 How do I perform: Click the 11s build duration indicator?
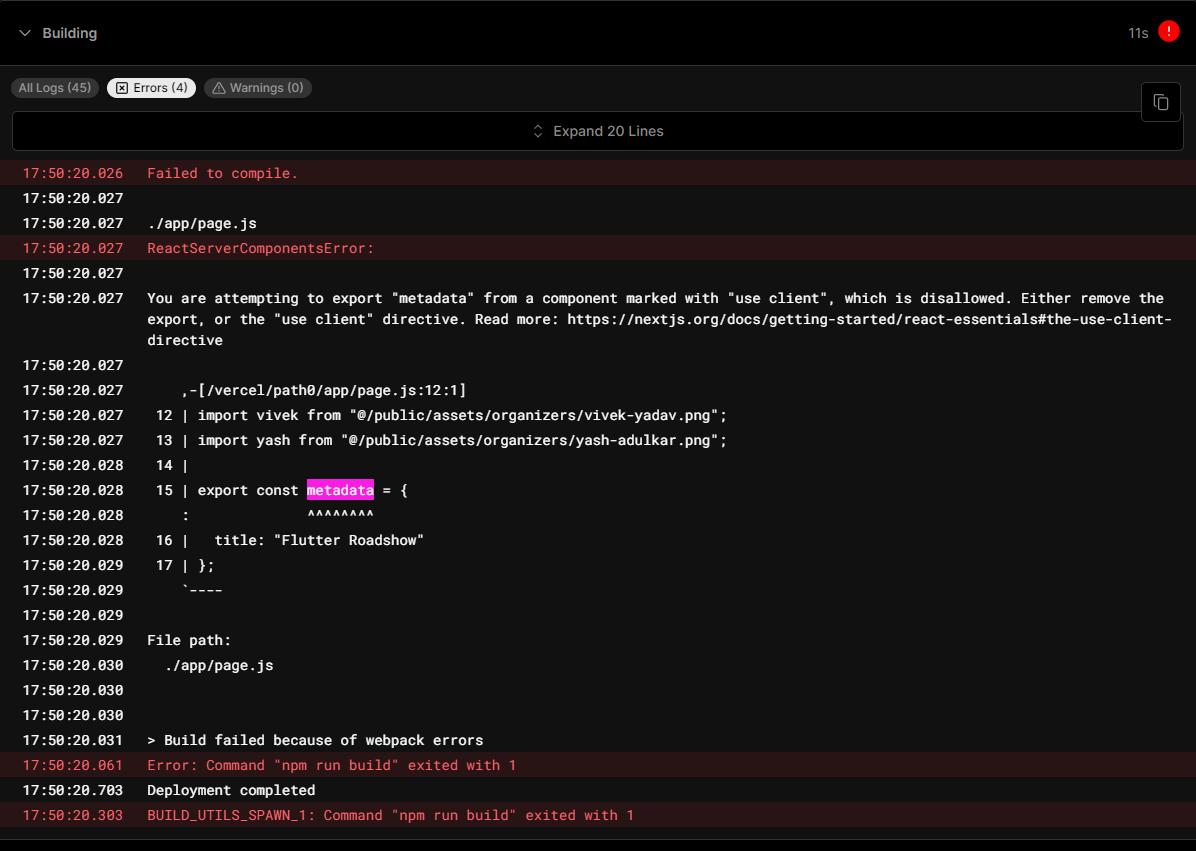coord(1139,32)
